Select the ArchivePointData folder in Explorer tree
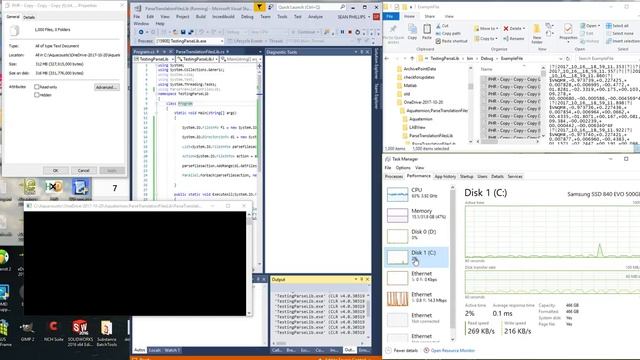640x360 pixels. pos(420,69)
